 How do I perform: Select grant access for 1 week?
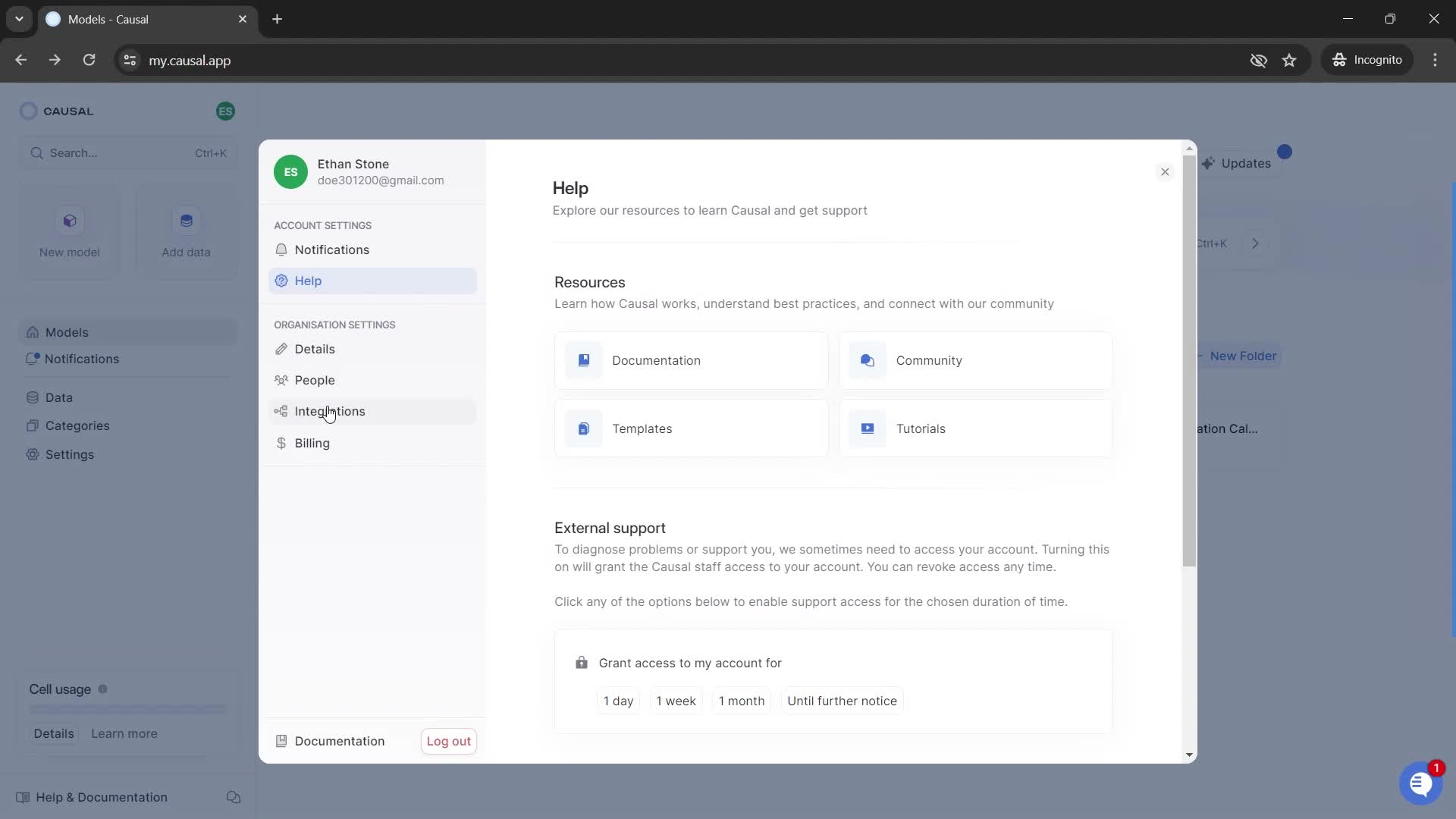click(x=677, y=701)
